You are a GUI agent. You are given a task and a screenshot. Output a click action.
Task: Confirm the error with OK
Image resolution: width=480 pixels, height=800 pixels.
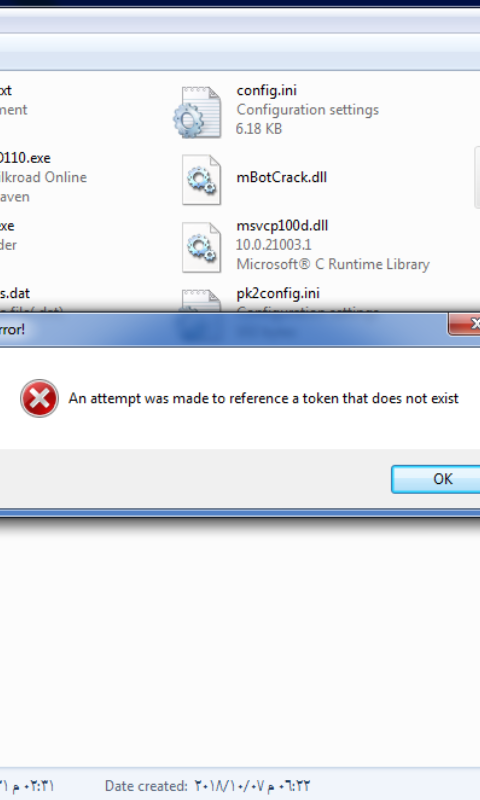pyautogui.click(x=436, y=479)
